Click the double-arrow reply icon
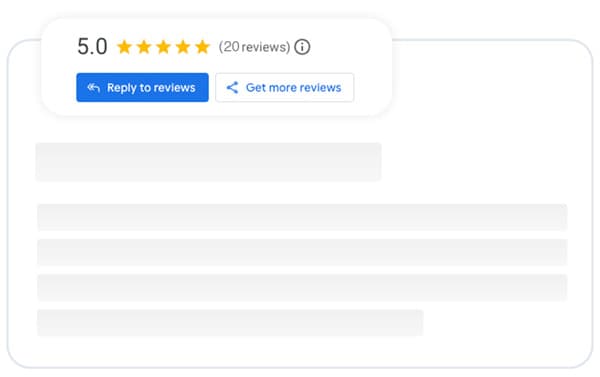The image size is (600, 377). pos(93,88)
